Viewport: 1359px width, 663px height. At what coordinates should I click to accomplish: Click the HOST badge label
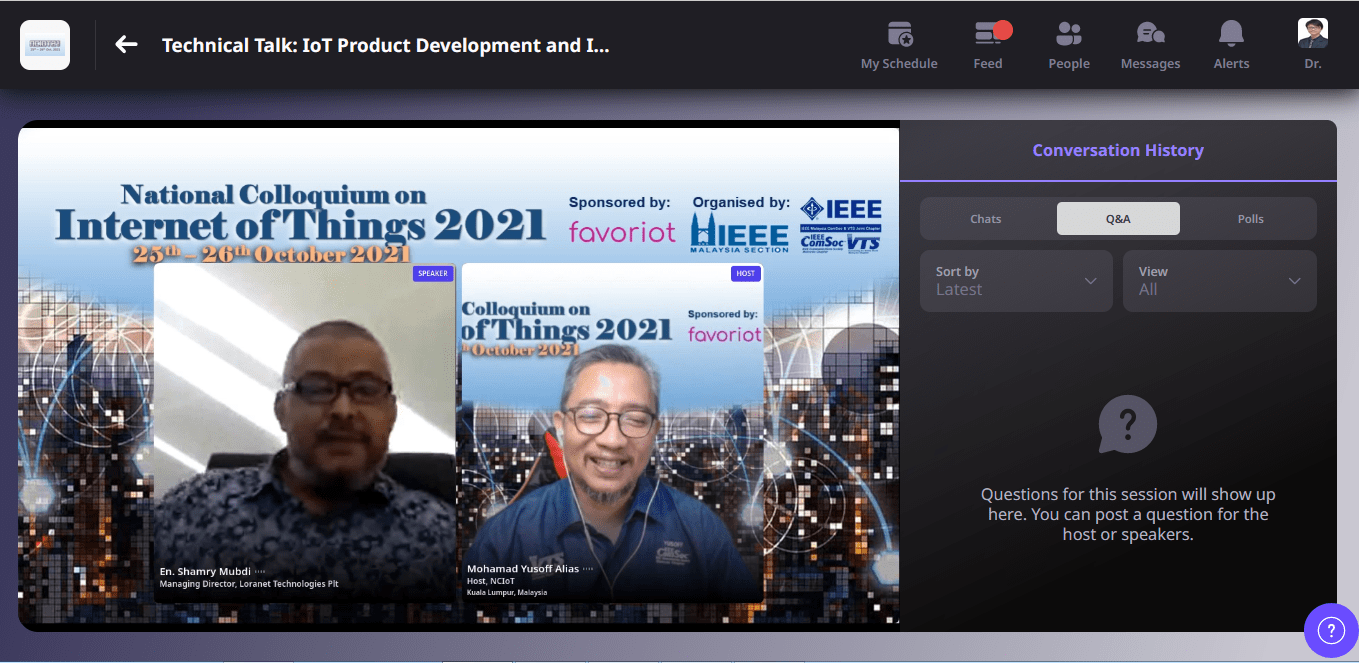(x=746, y=273)
